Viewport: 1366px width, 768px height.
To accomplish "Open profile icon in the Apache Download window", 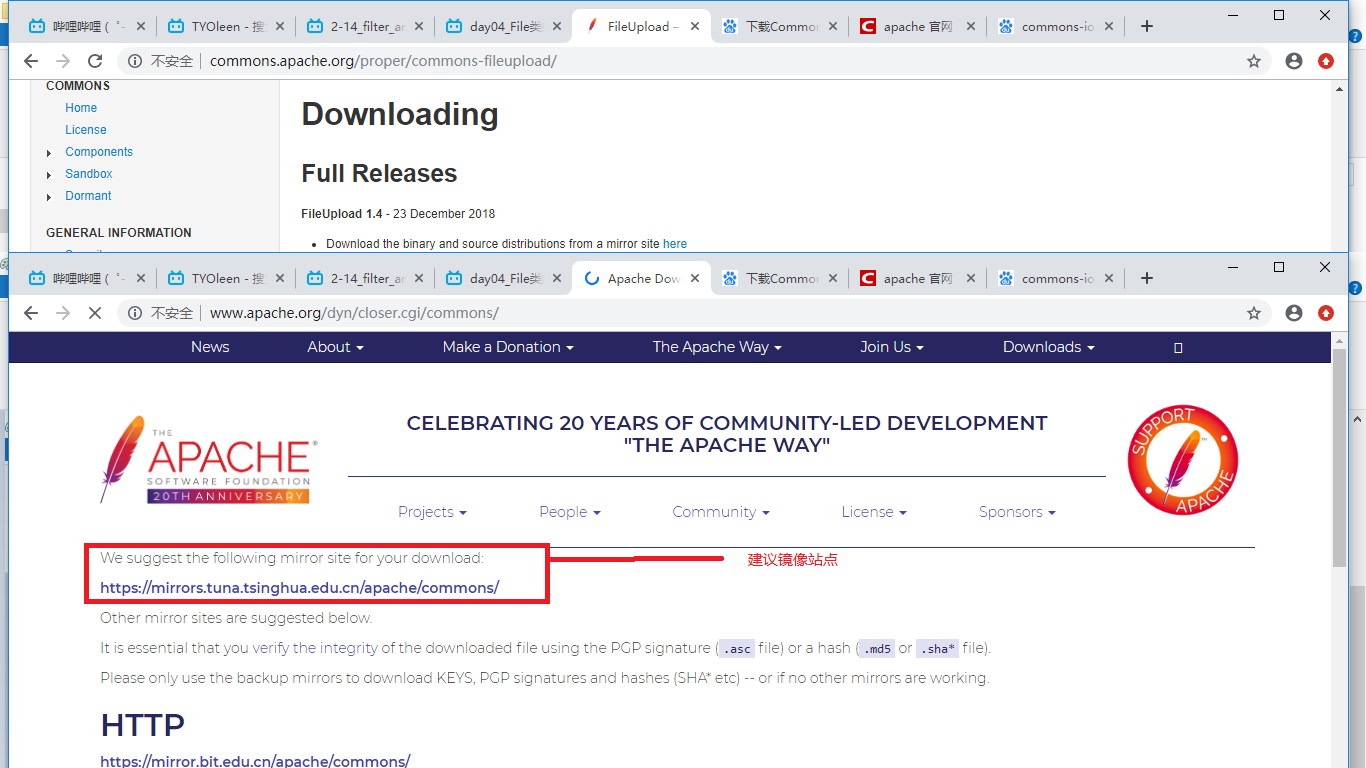I will 1294,313.
